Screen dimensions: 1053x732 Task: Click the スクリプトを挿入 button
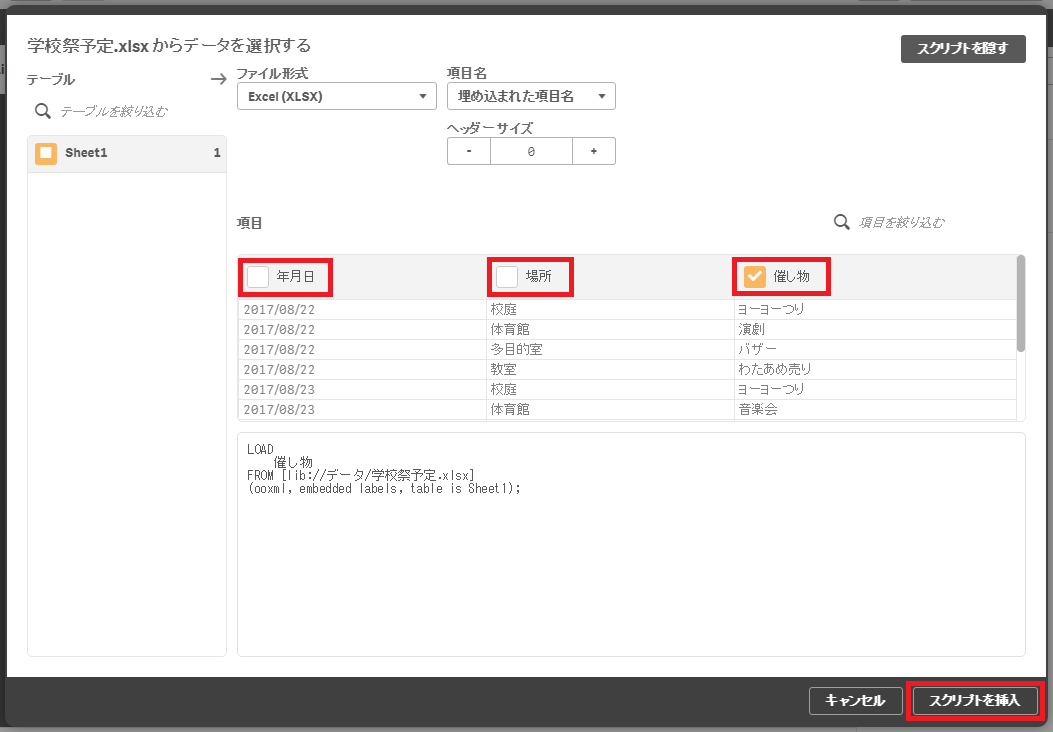[974, 700]
